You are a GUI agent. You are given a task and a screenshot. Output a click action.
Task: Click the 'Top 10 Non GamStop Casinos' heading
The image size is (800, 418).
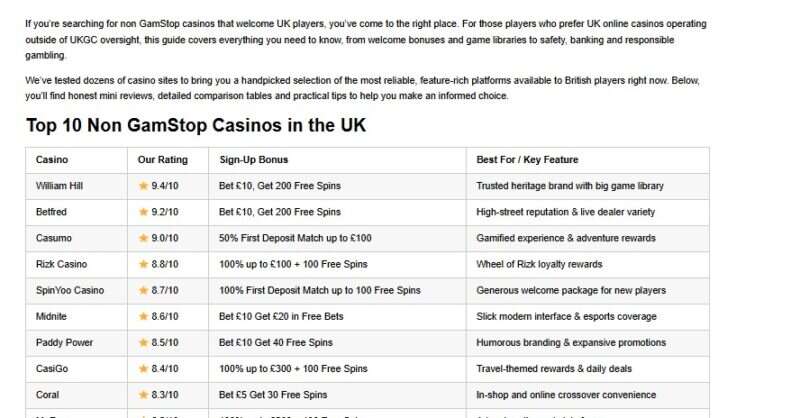point(196,126)
